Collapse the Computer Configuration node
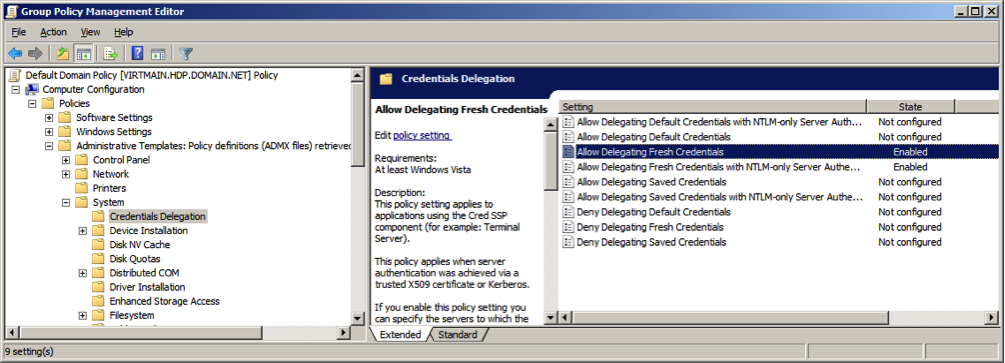 16,90
